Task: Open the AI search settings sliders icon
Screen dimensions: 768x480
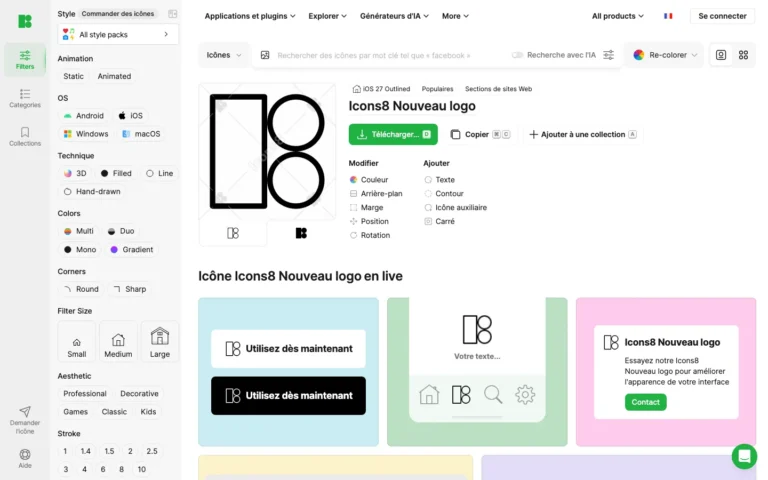Action: (x=608, y=55)
